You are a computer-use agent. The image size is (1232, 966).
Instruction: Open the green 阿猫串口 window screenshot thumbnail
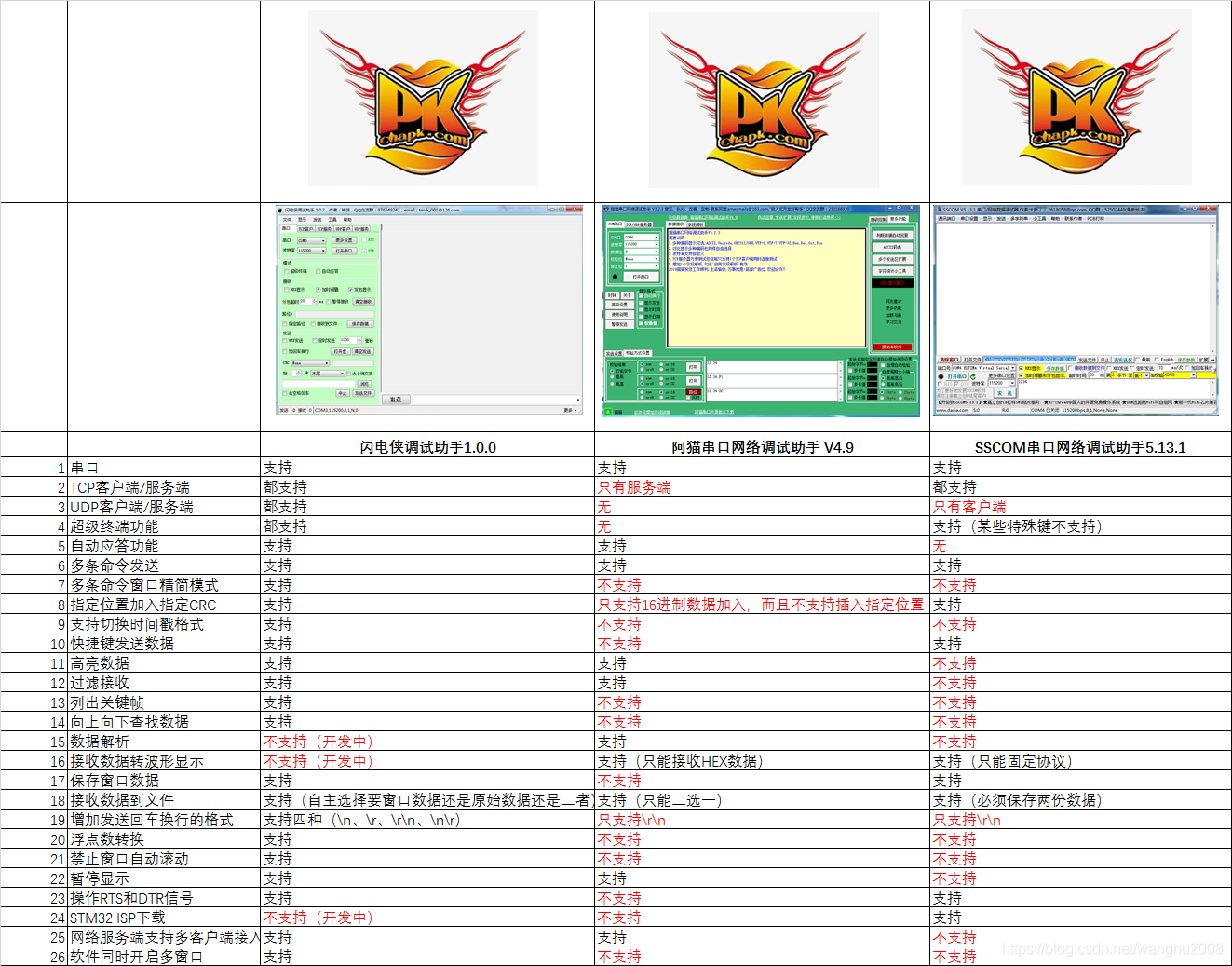click(x=761, y=310)
